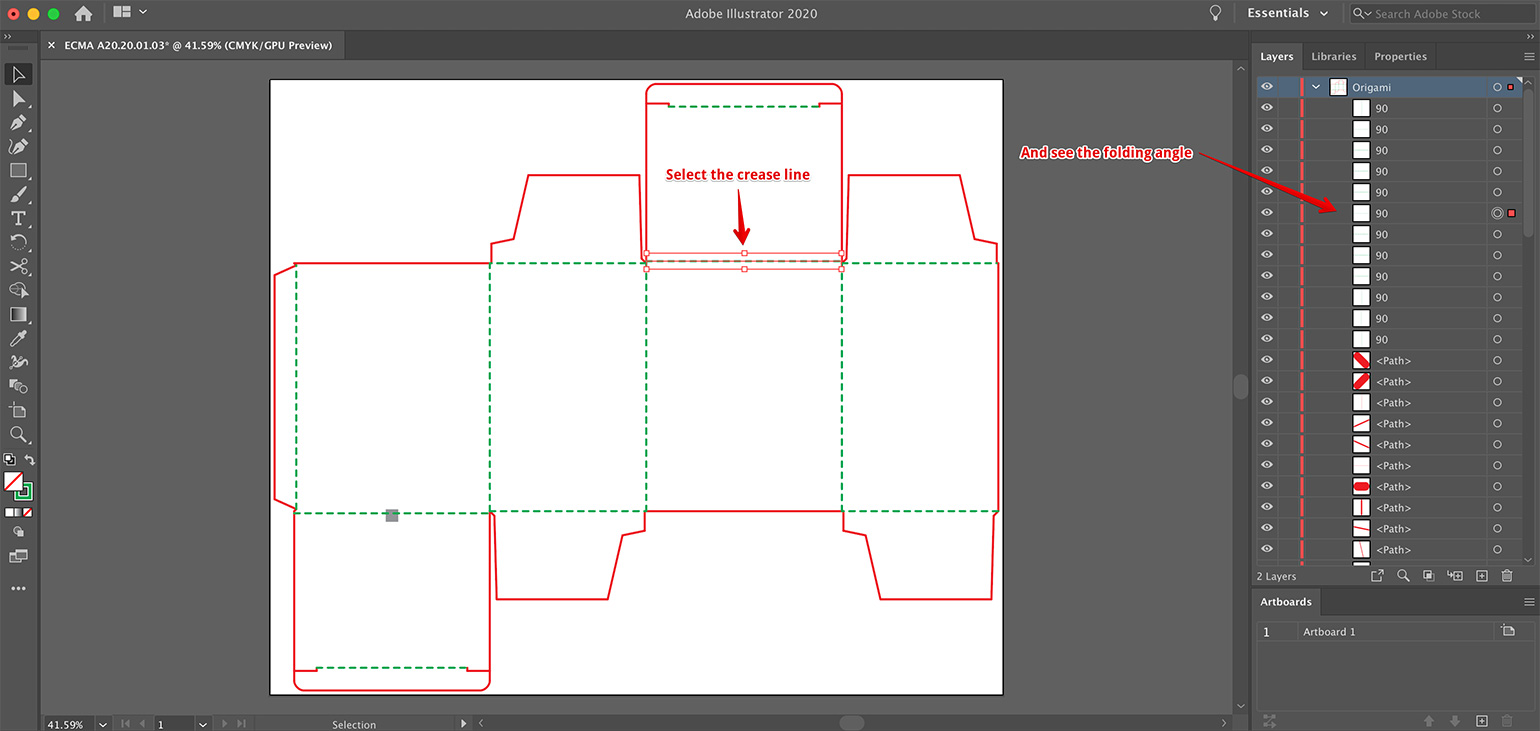Open the Home screen icon
Screen dimensions: 1540x731
click(x=84, y=13)
